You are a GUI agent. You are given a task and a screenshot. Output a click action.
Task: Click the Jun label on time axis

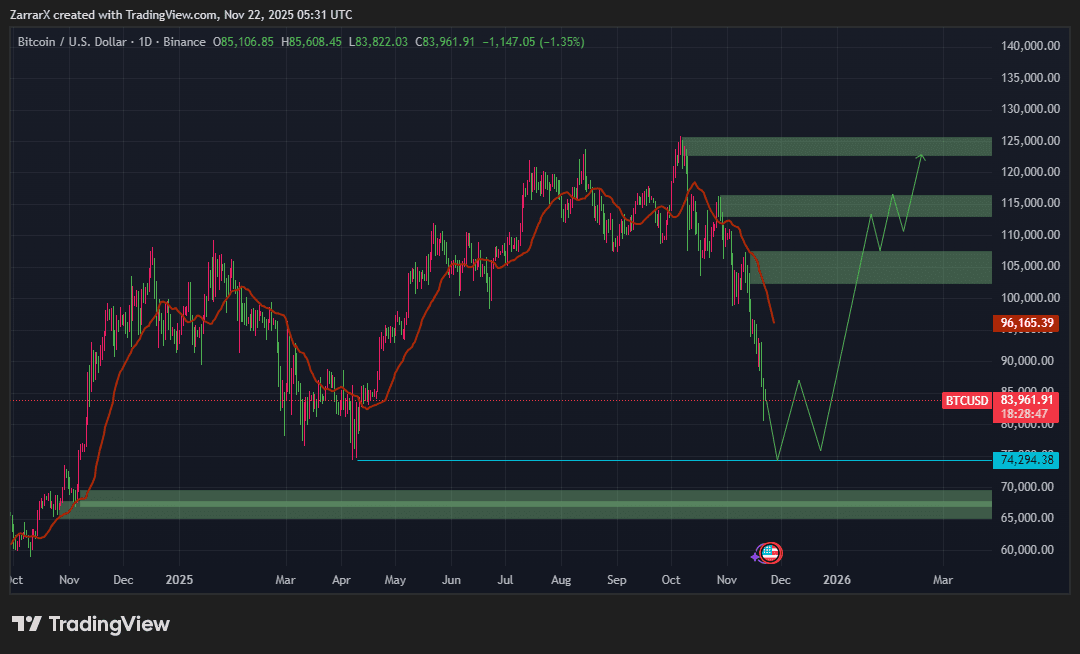click(451, 580)
